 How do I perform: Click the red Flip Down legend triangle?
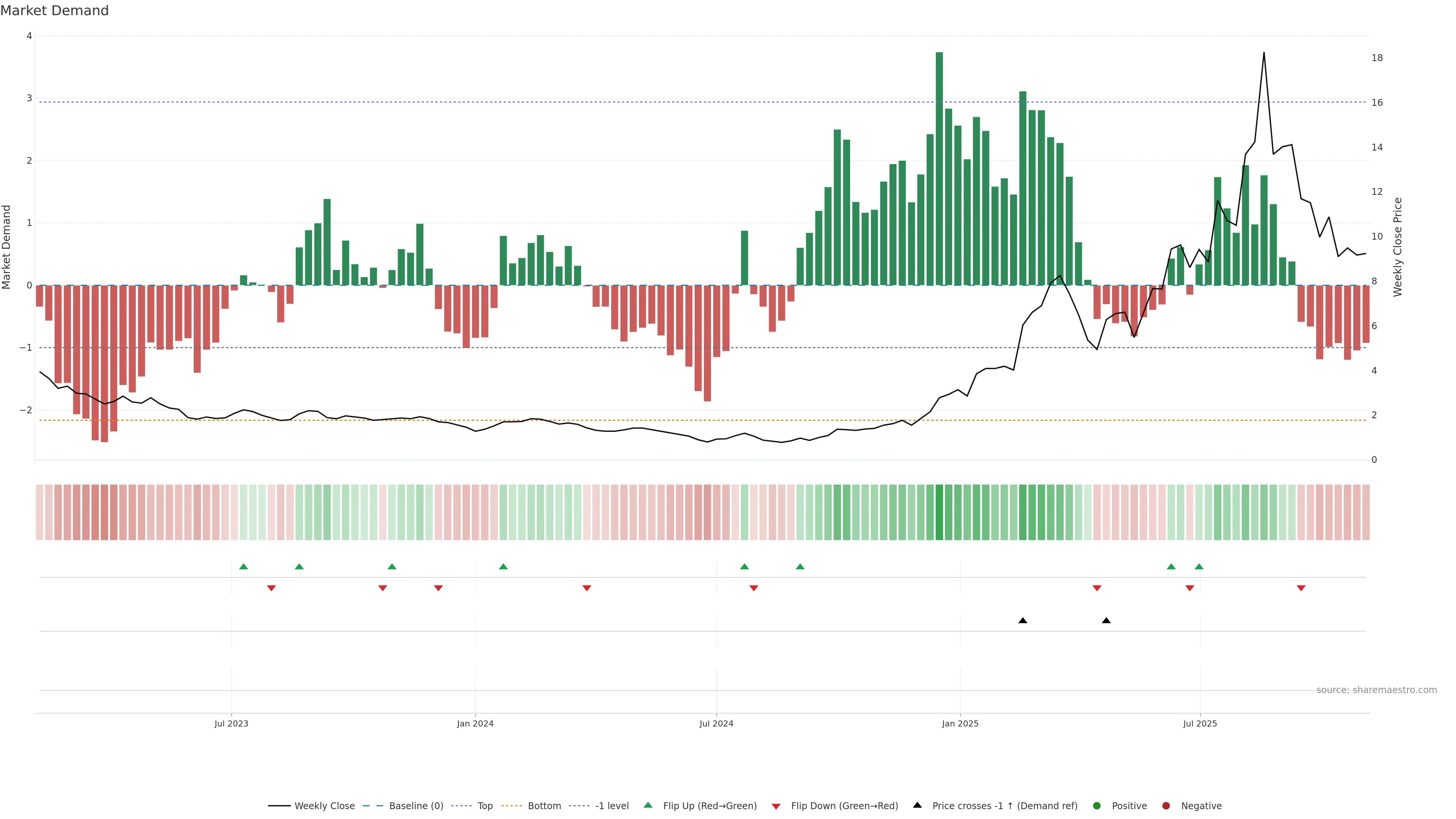coord(775,806)
